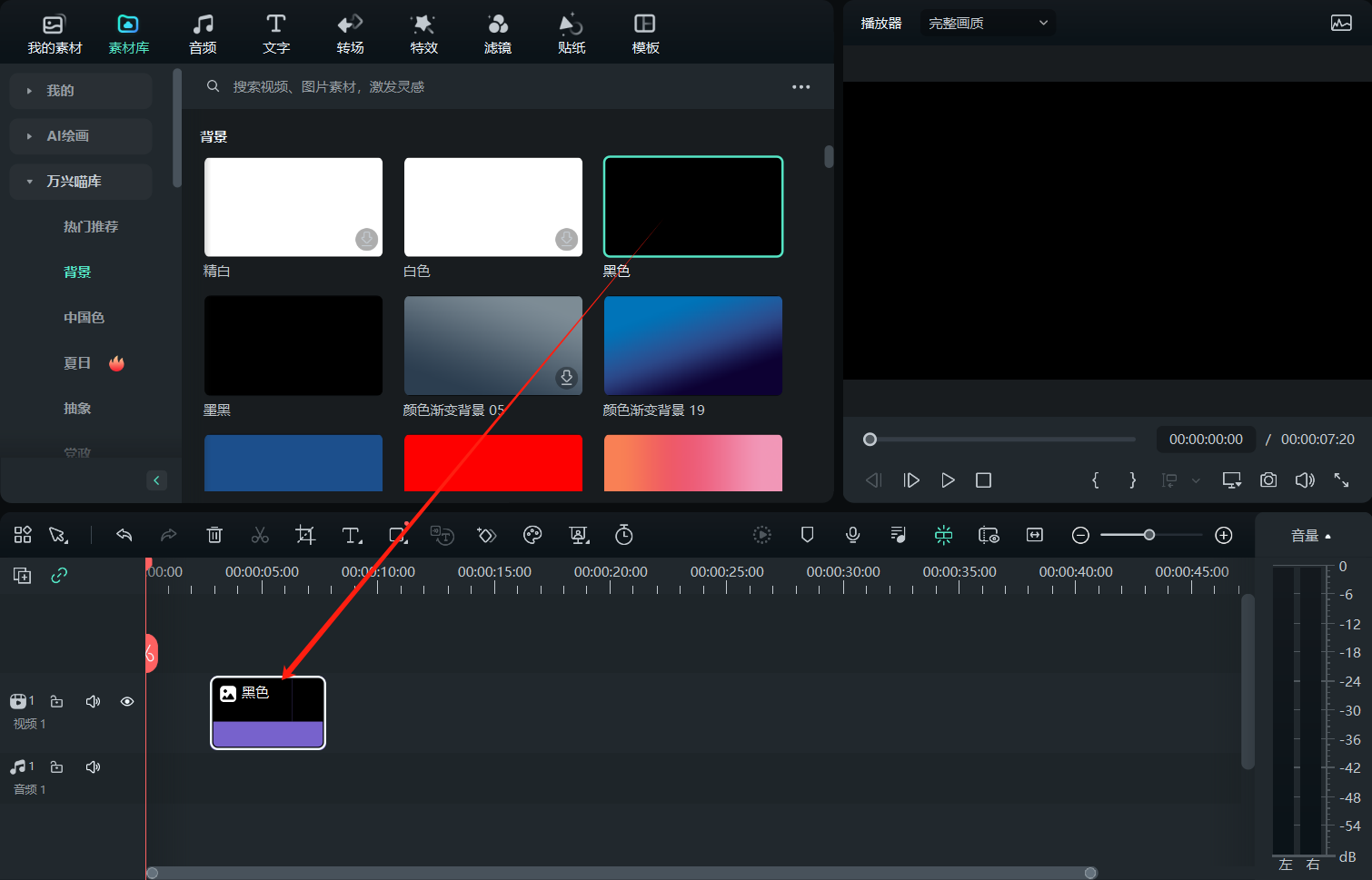Select the 中国色 category

[x=84, y=318]
